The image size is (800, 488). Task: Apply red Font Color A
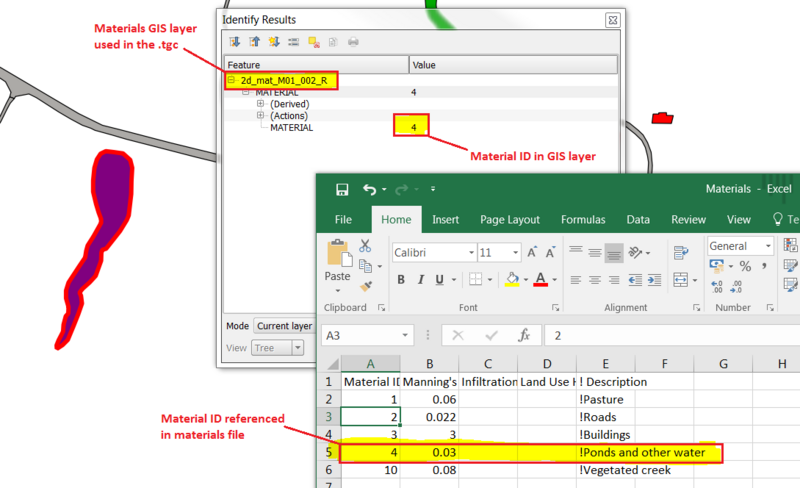pos(541,279)
